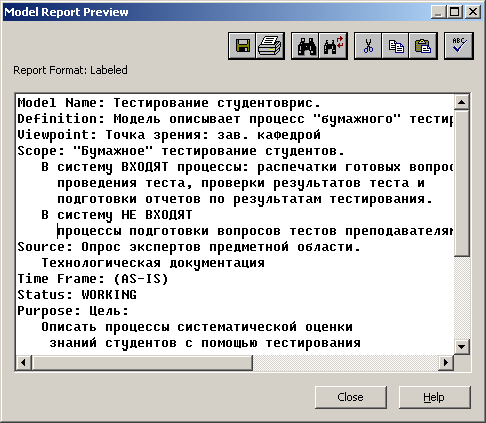
Task: Minimize the Model Report Preview window
Action: click(x=438, y=12)
